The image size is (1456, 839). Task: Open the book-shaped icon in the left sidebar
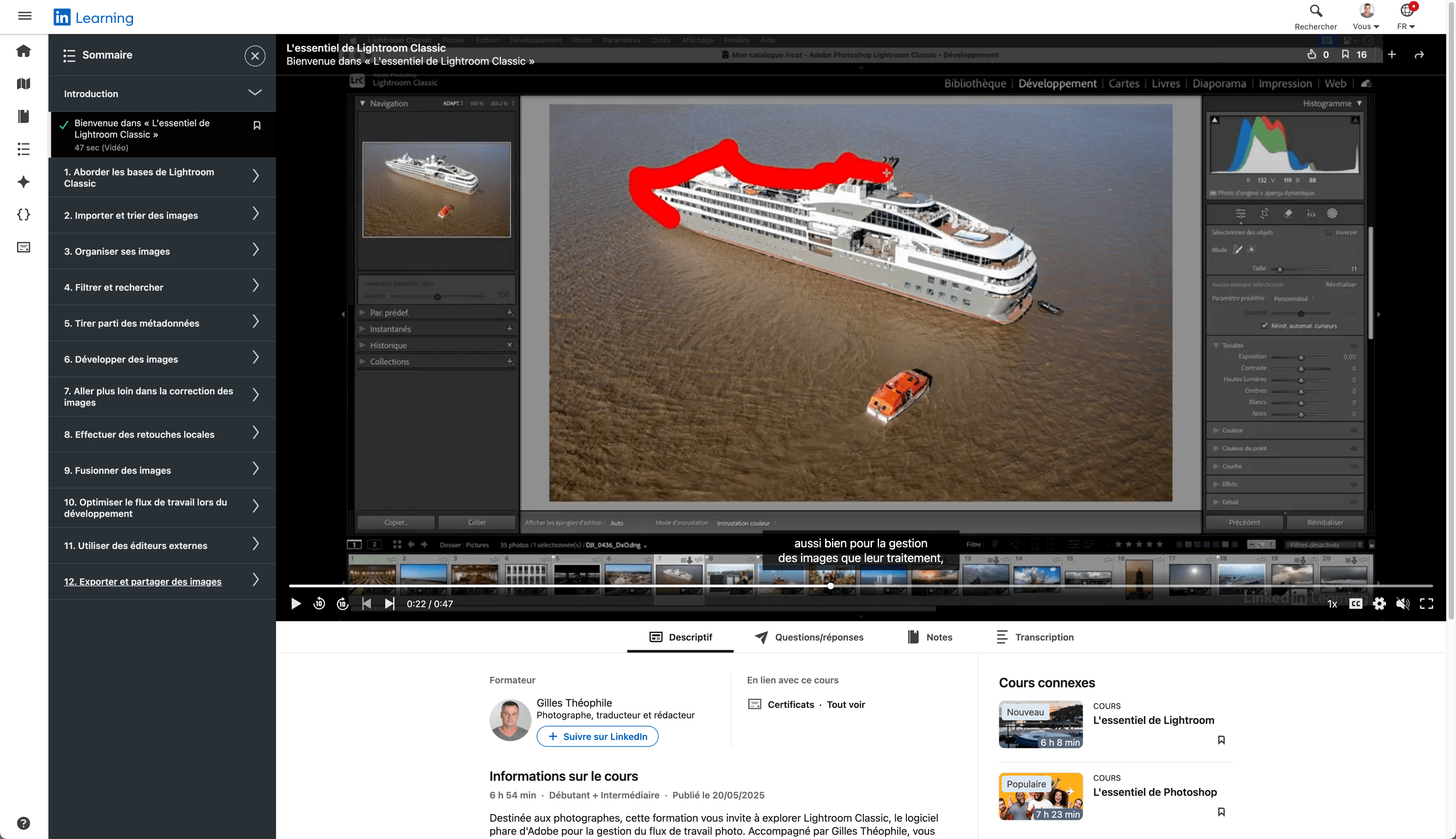pos(24,116)
